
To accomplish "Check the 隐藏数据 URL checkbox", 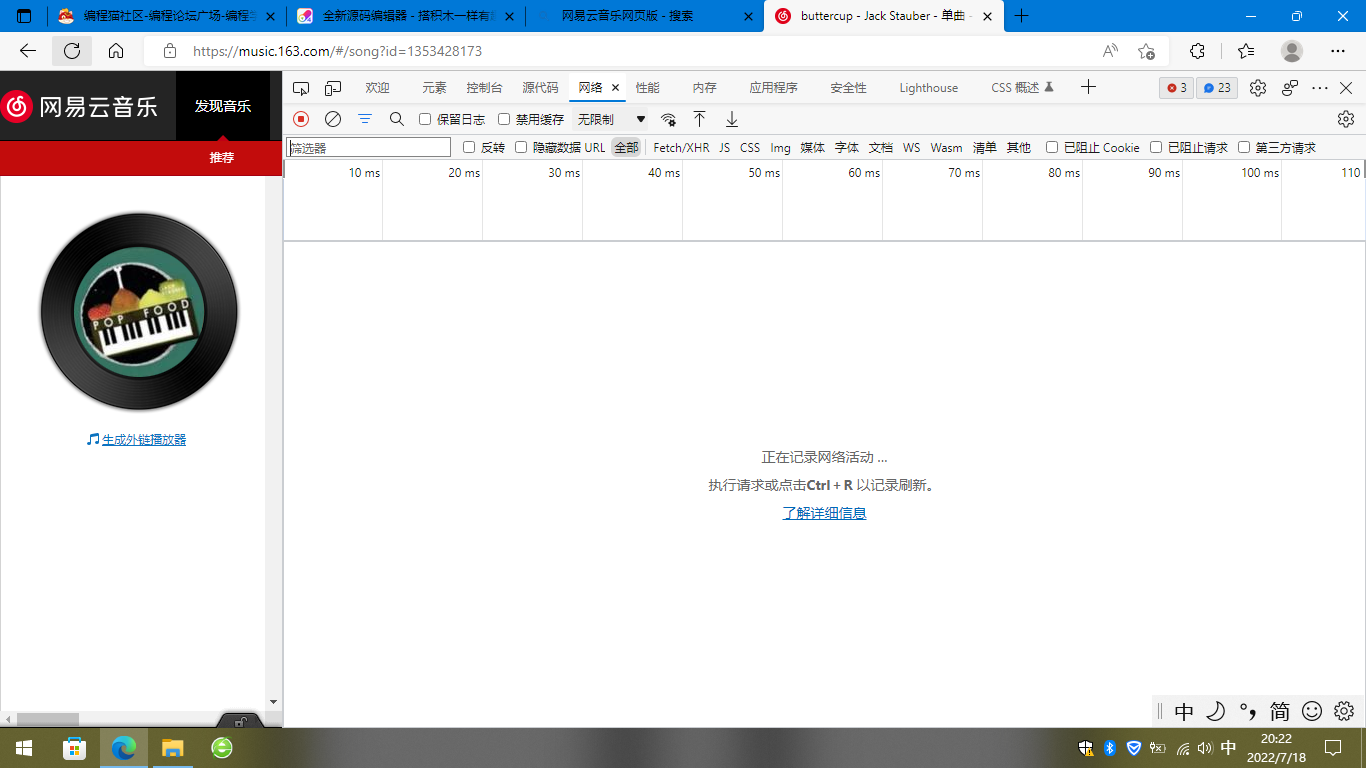I will [521, 147].
